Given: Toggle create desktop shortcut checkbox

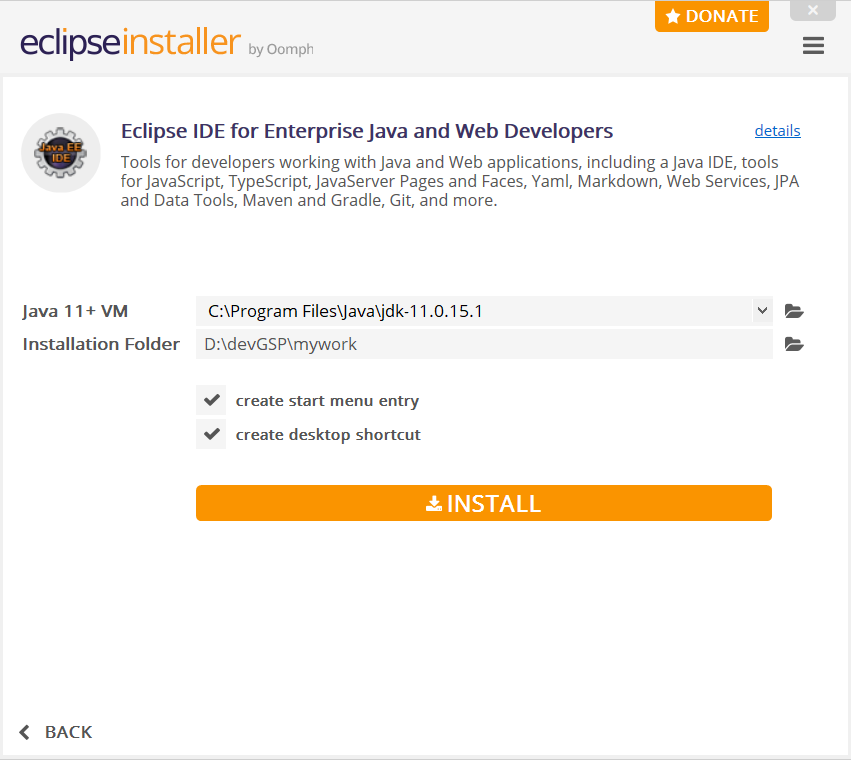Looking at the screenshot, I should tap(211, 434).
